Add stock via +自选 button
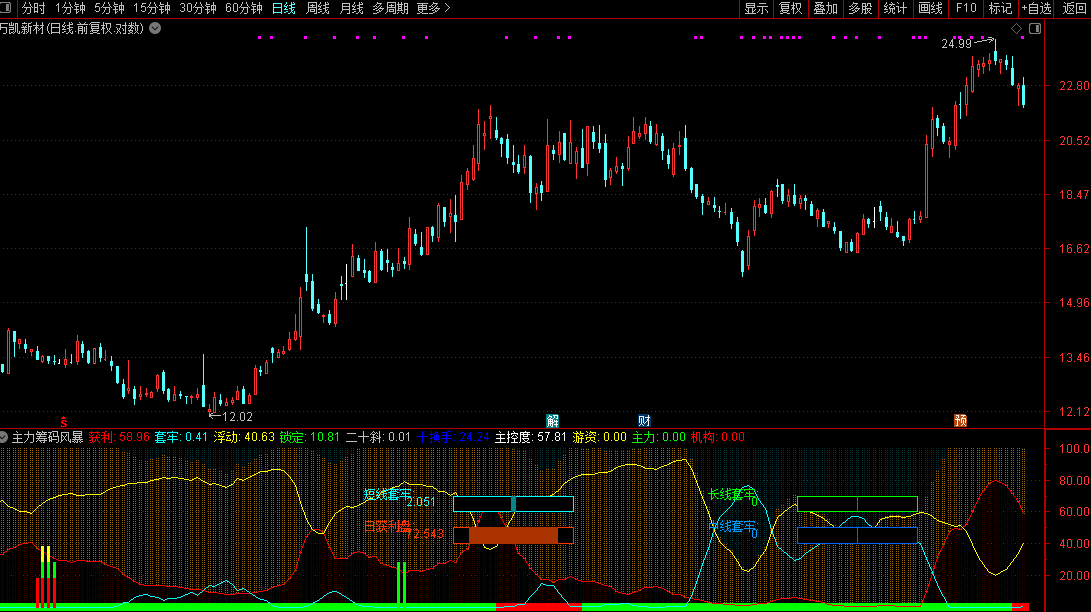 (1036, 8)
